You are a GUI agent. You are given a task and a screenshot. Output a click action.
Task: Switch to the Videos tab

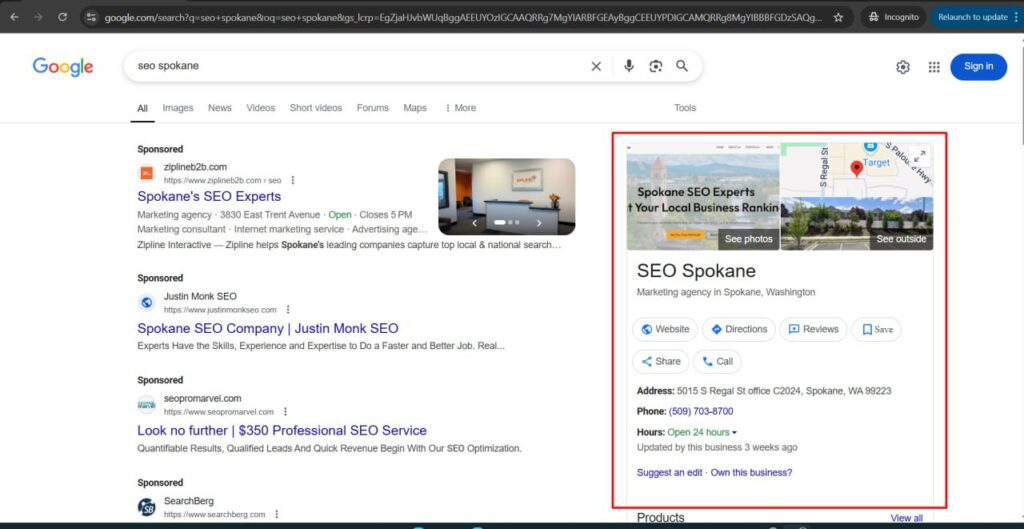[261, 108]
